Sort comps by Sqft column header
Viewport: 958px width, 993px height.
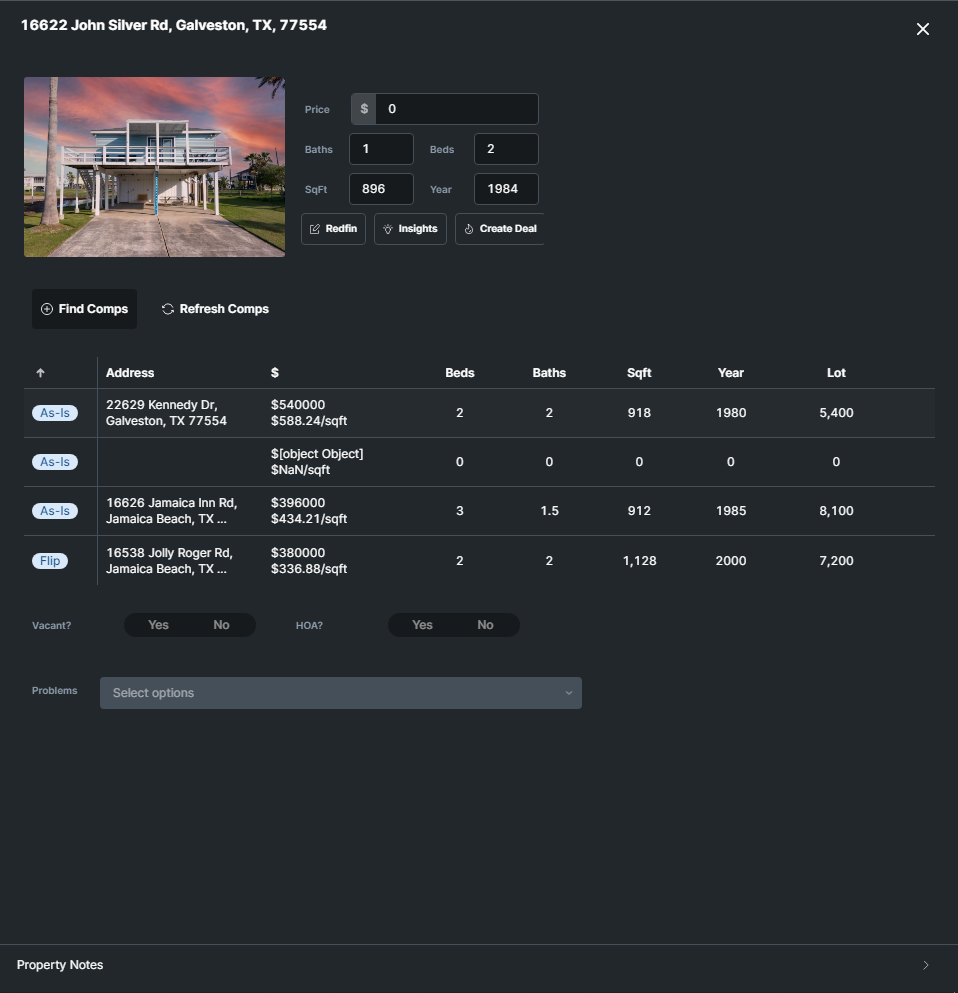coord(639,373)
